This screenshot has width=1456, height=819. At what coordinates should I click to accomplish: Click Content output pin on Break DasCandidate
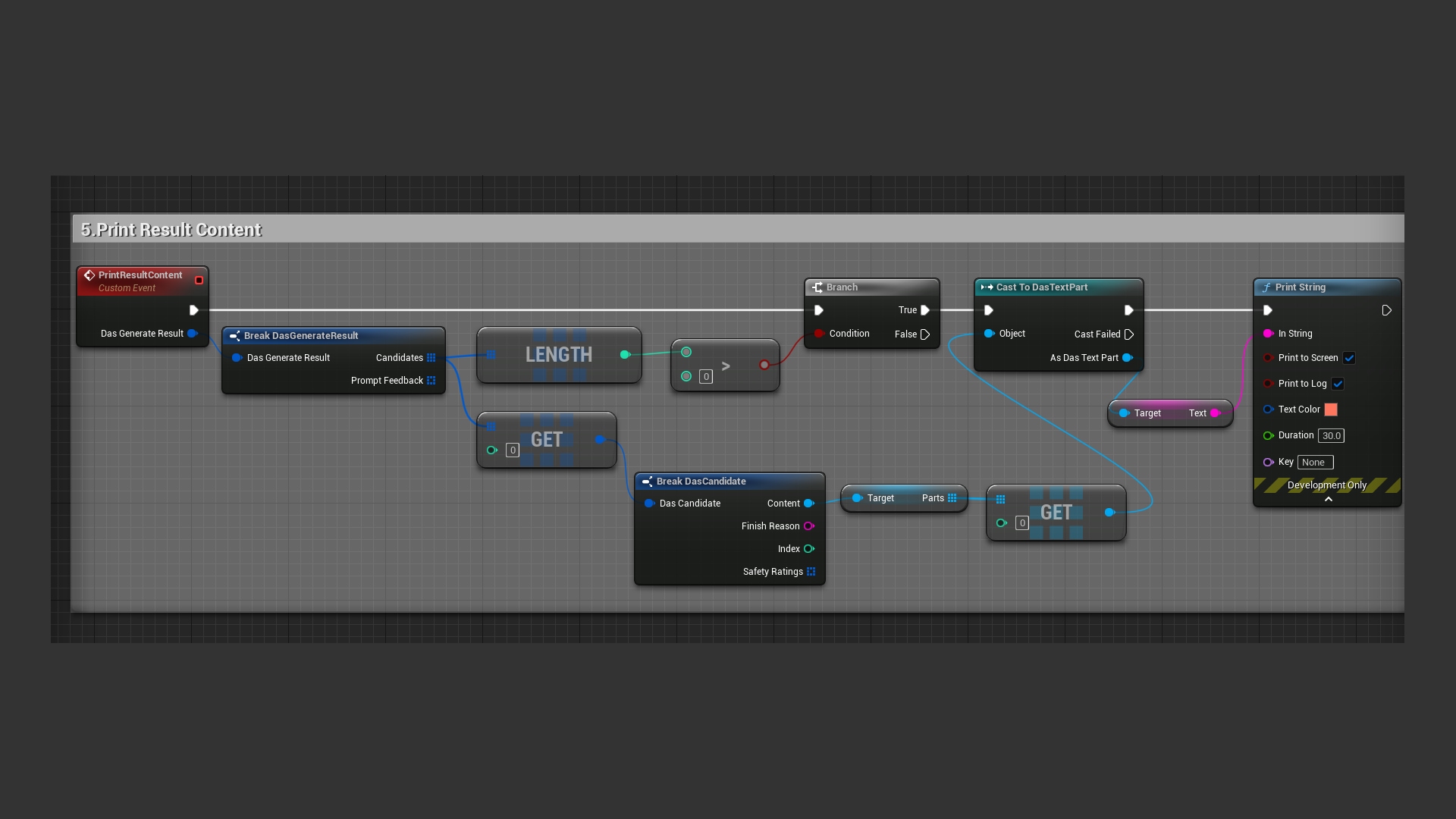[x=809, y=504]
